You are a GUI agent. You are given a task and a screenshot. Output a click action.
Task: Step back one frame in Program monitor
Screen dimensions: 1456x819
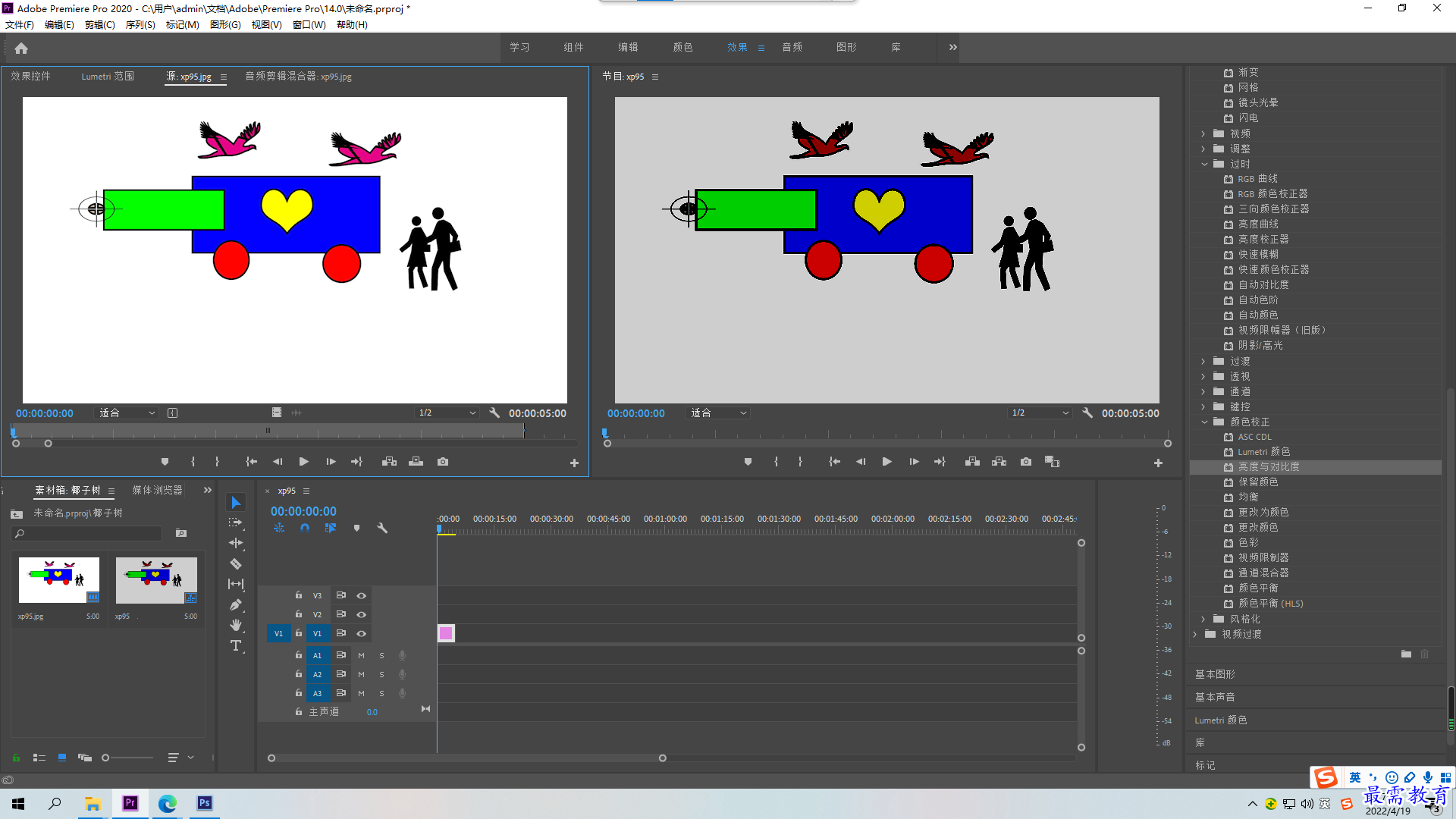tap(861, 462)
